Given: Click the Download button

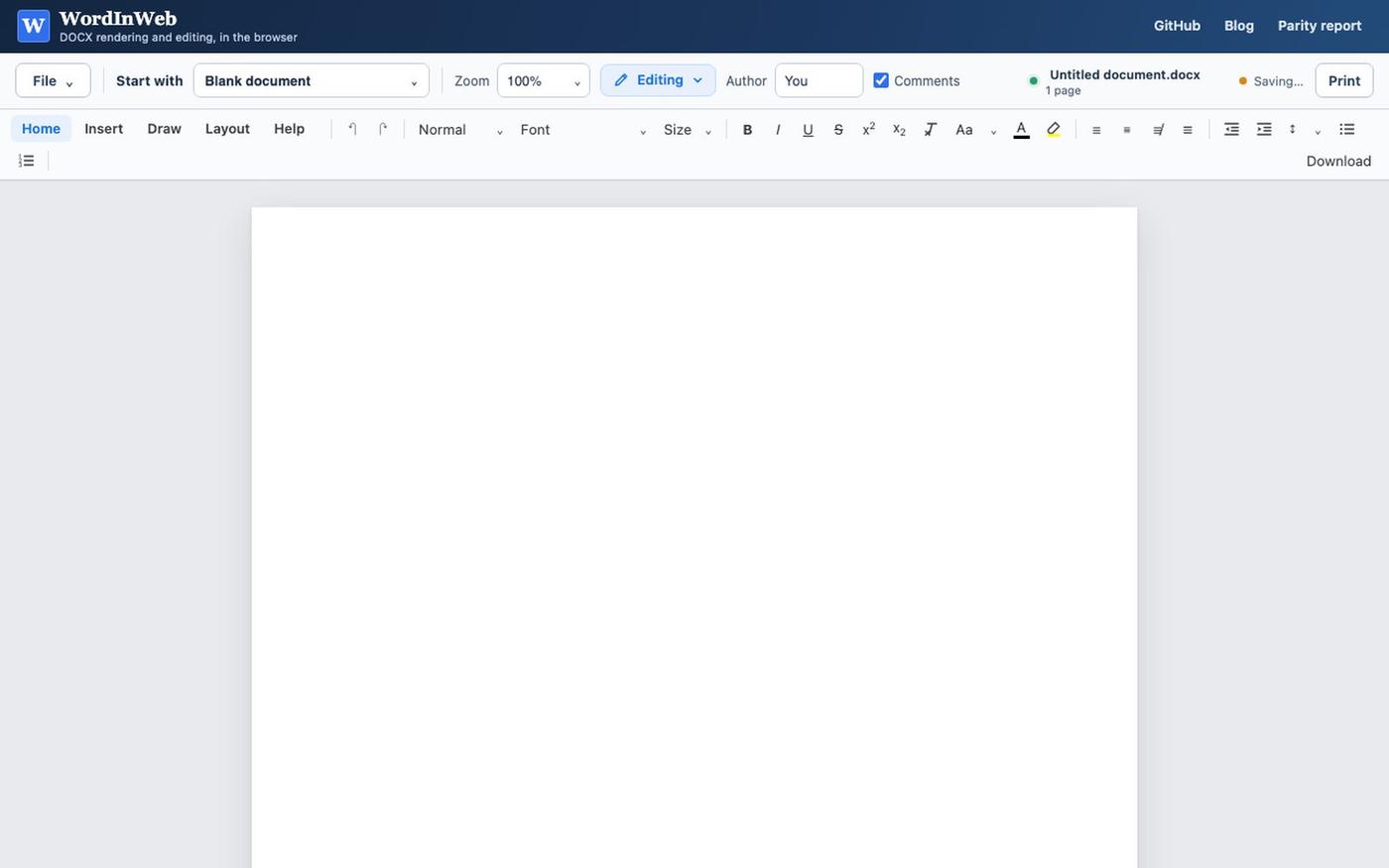Looking at the screenshot, I should 1338,161.
